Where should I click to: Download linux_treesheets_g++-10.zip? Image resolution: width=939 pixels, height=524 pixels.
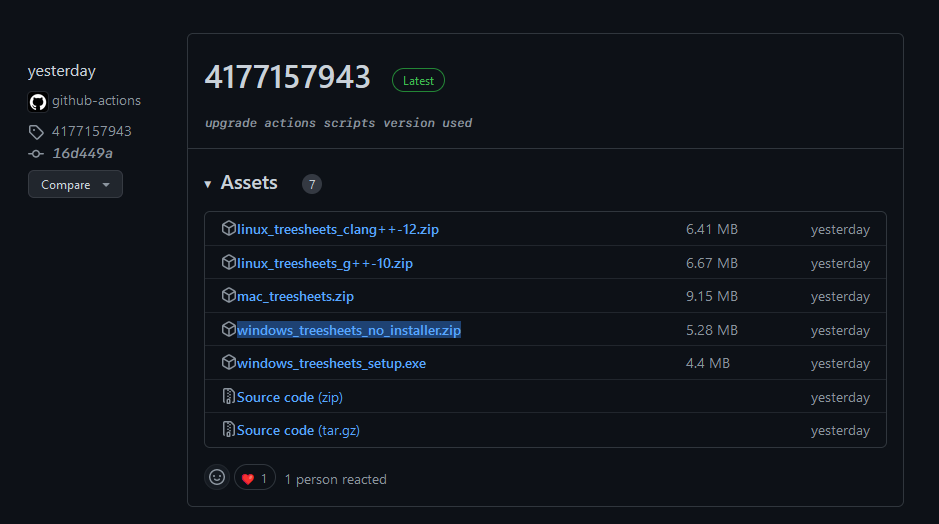pos(325,263)
